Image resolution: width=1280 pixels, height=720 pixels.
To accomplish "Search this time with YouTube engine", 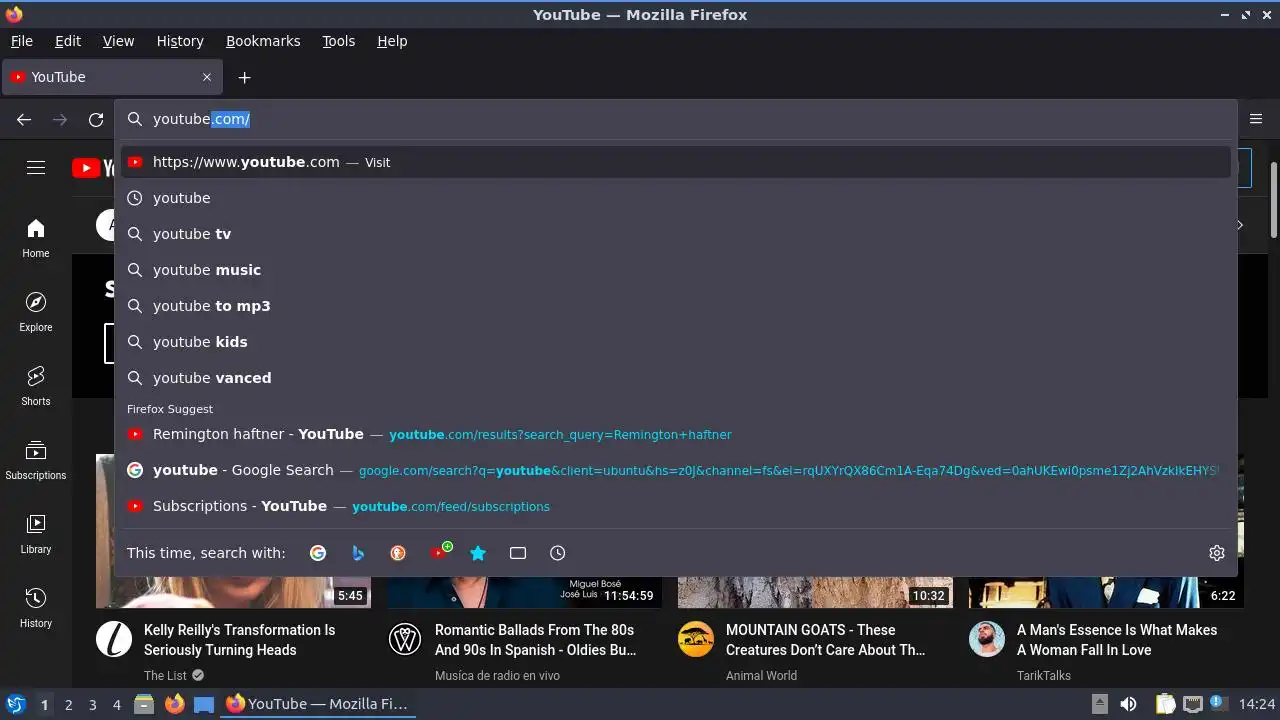I will click(438, 553).
